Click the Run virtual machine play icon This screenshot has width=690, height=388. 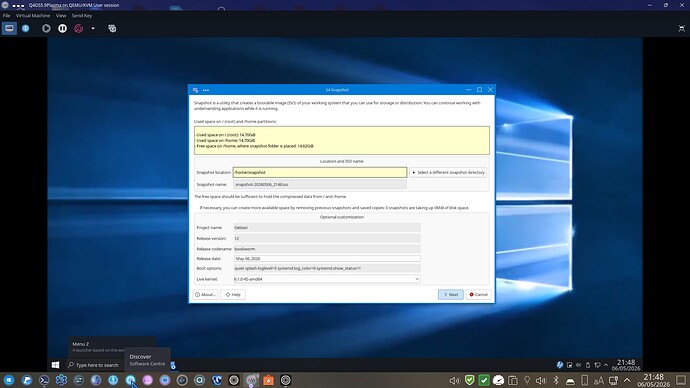46,28
